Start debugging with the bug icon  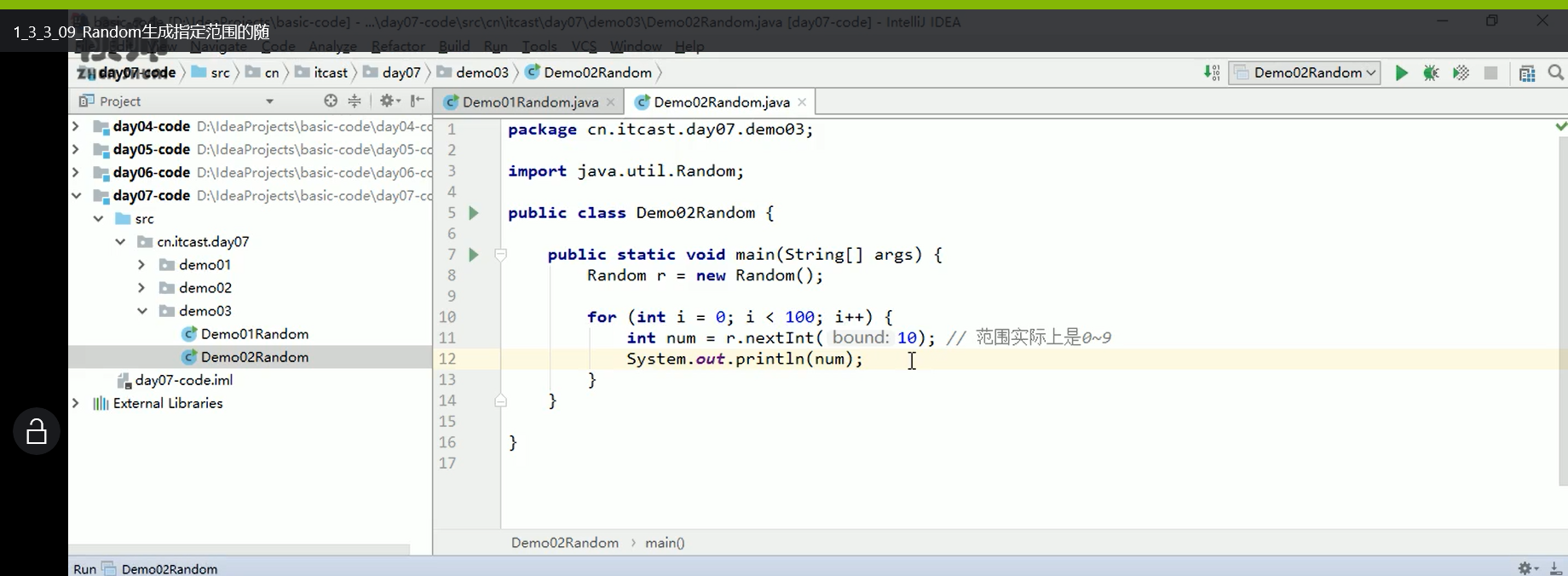point(1431,73)
